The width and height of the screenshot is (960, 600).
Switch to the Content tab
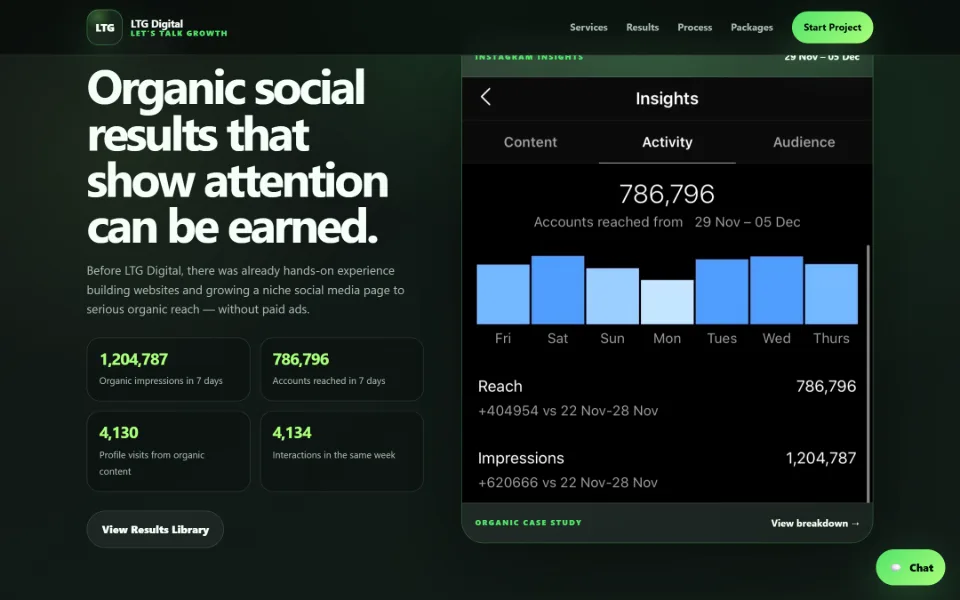tap(530, 142)
